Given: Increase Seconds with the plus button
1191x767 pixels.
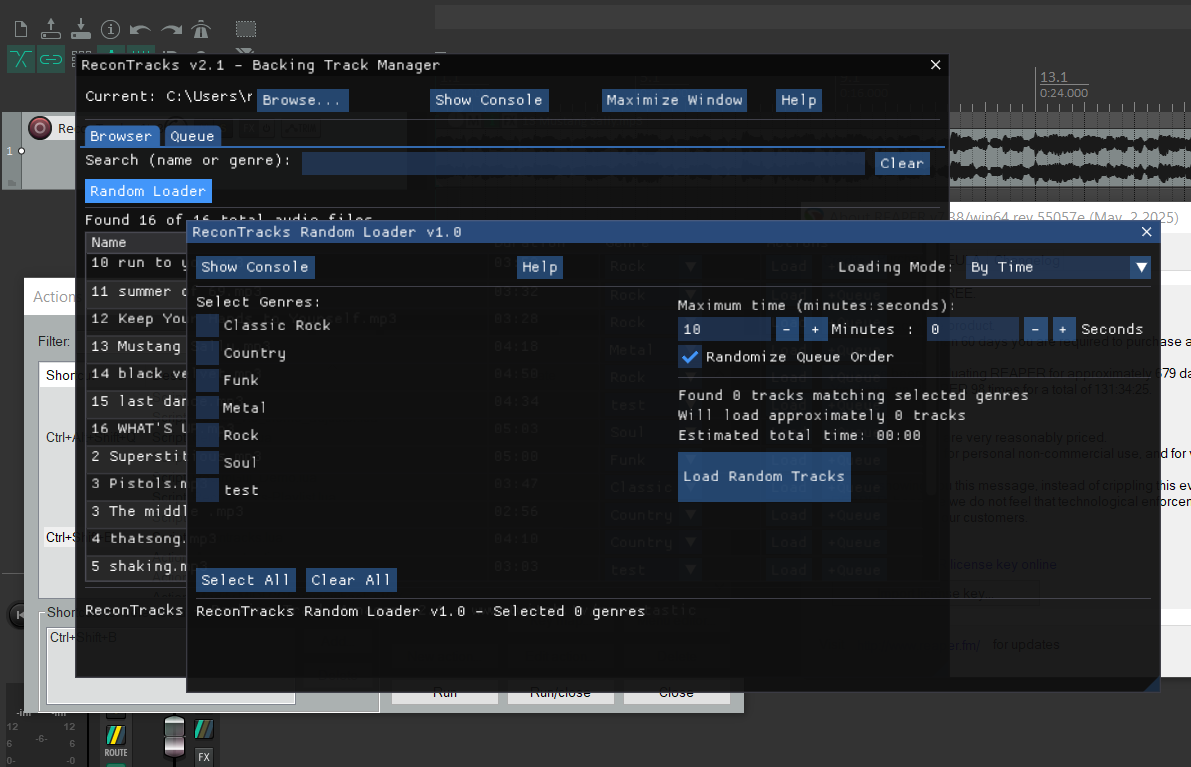Looking at the screenshot, I should [x=1063, y=330].
